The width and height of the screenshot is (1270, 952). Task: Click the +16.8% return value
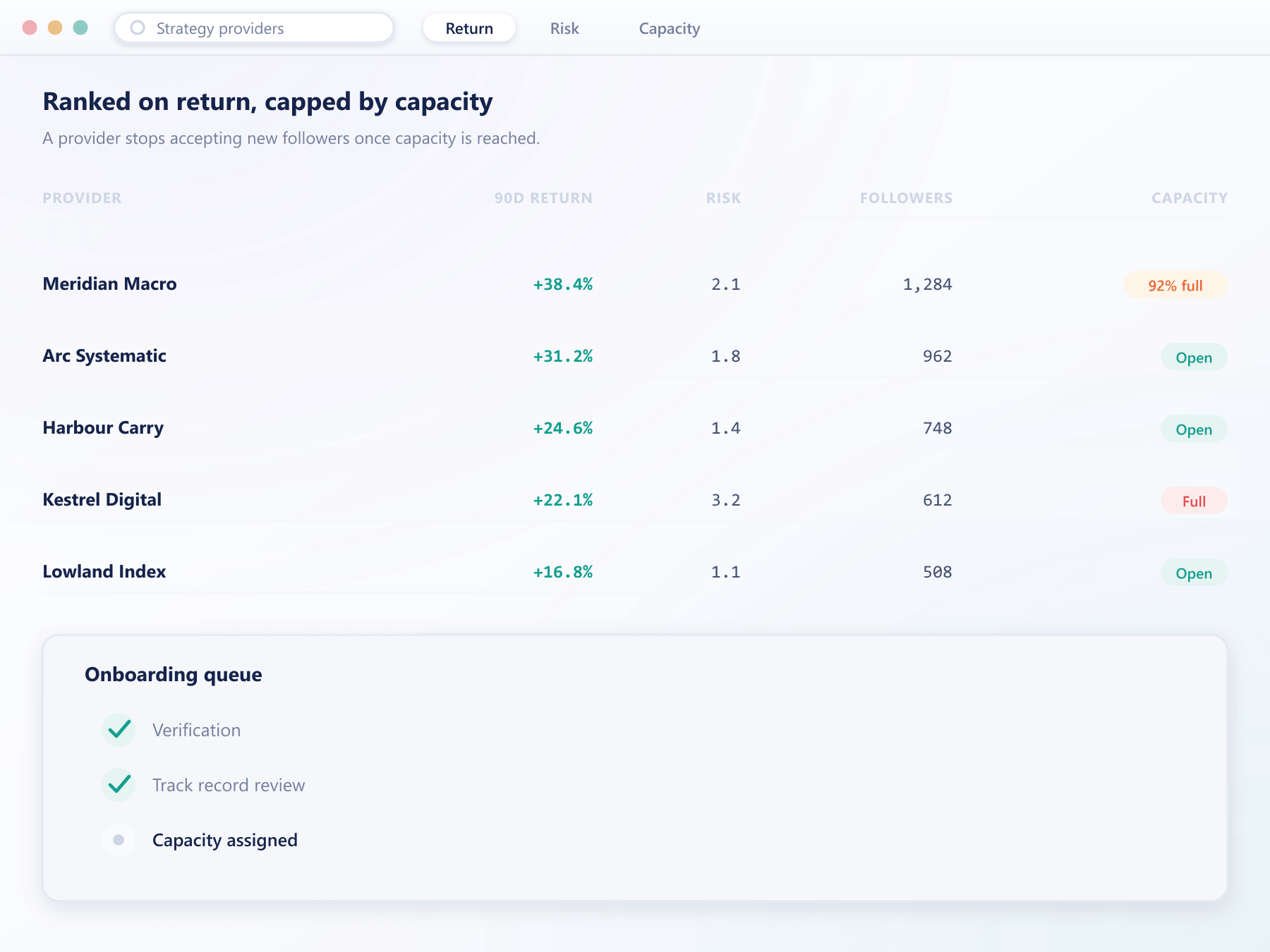pyautogui.click(x=562, y=572)
